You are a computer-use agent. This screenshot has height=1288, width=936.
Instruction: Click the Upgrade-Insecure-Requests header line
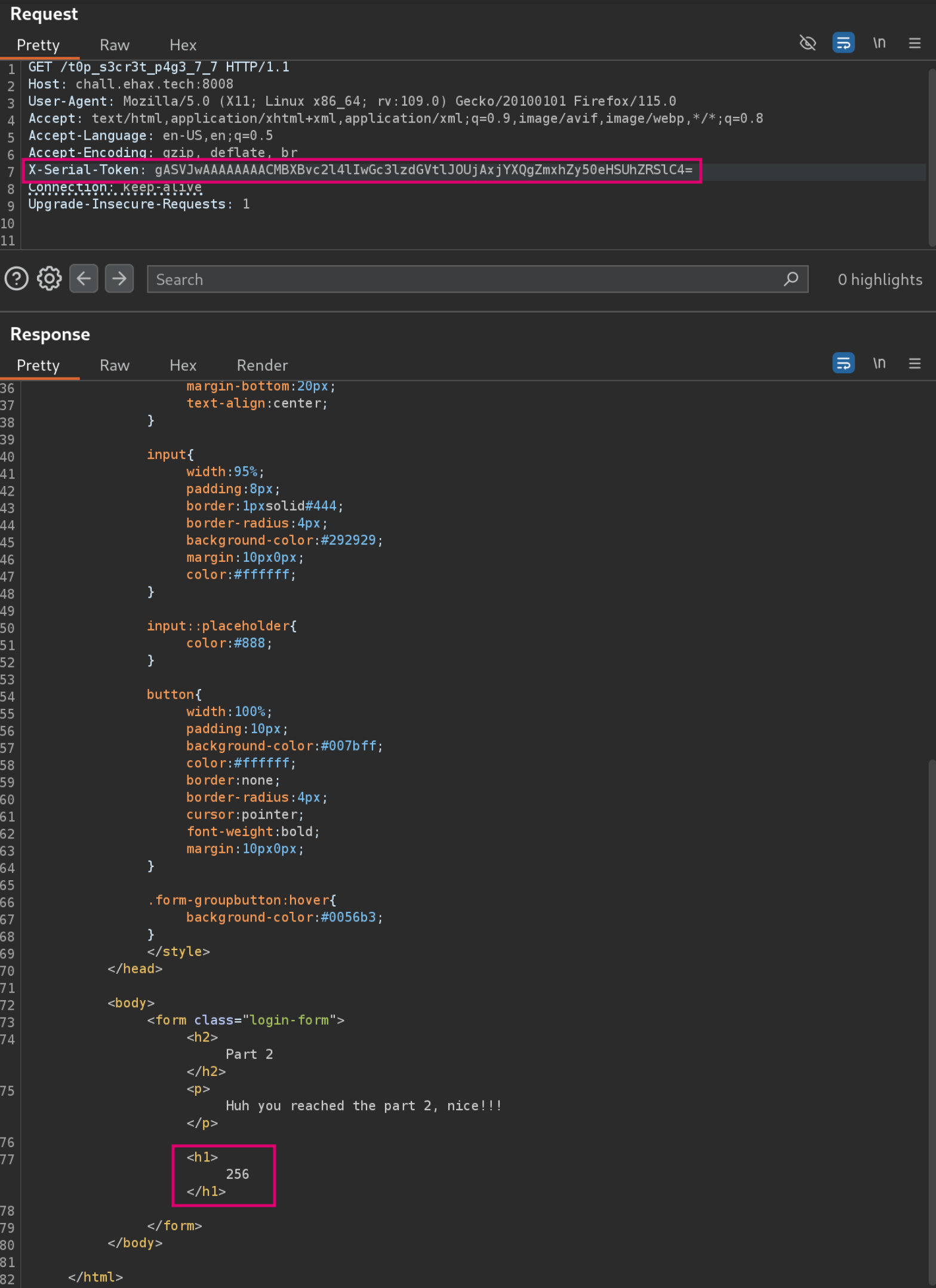click(139, 204)
